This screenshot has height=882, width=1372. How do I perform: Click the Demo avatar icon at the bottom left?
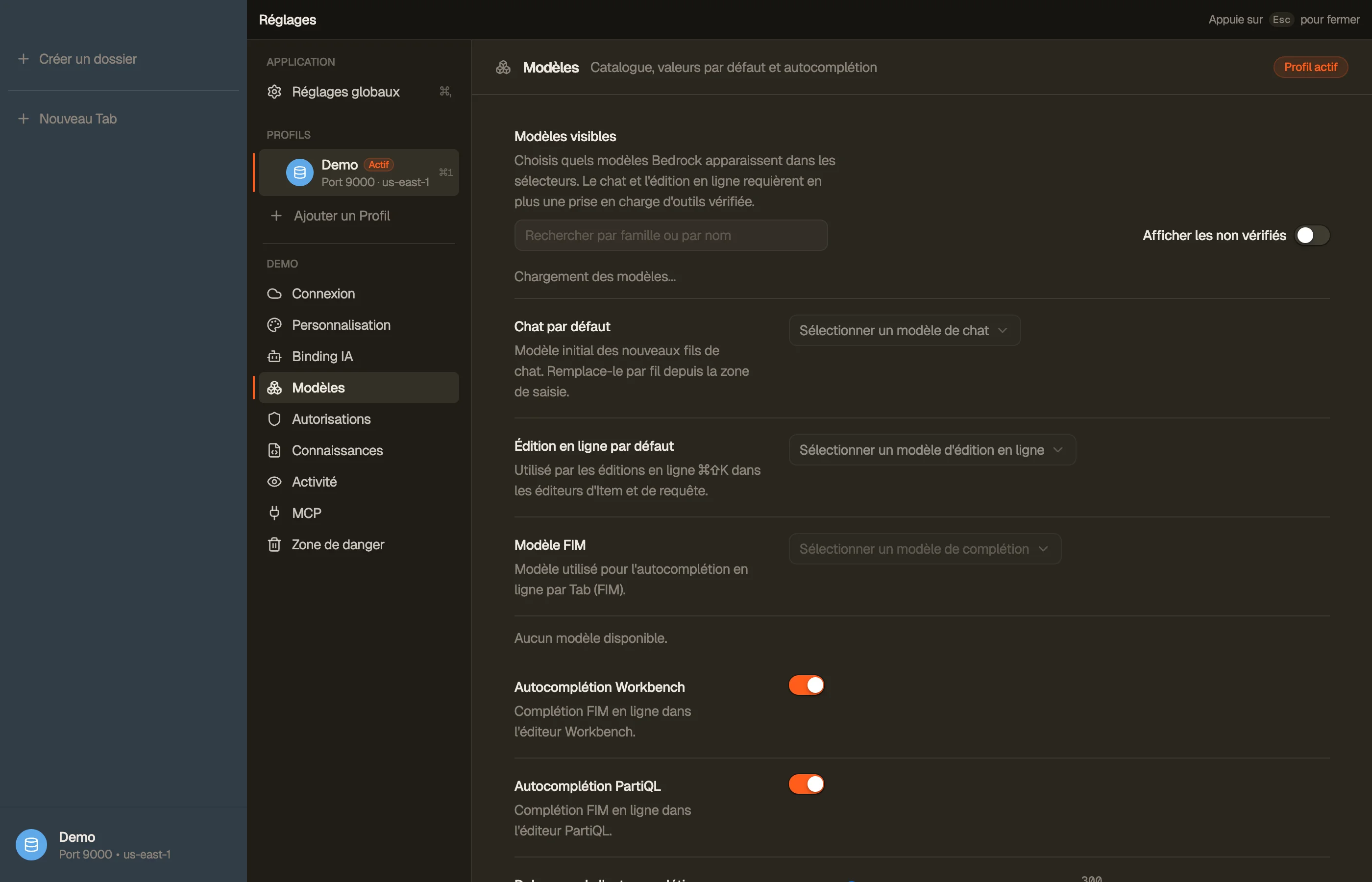click(31, 845)
